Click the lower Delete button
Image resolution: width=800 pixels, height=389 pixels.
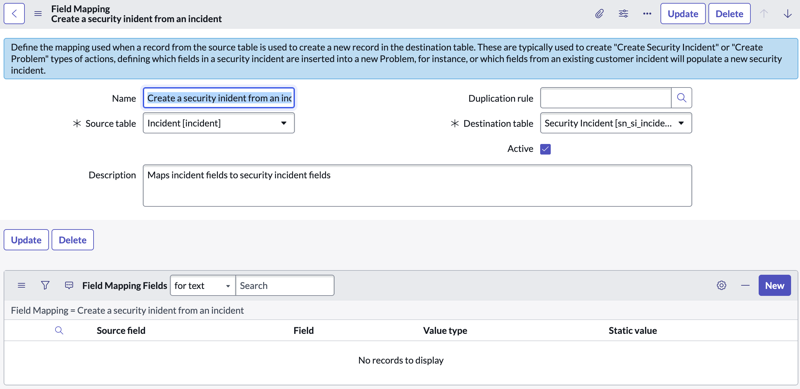72,240
